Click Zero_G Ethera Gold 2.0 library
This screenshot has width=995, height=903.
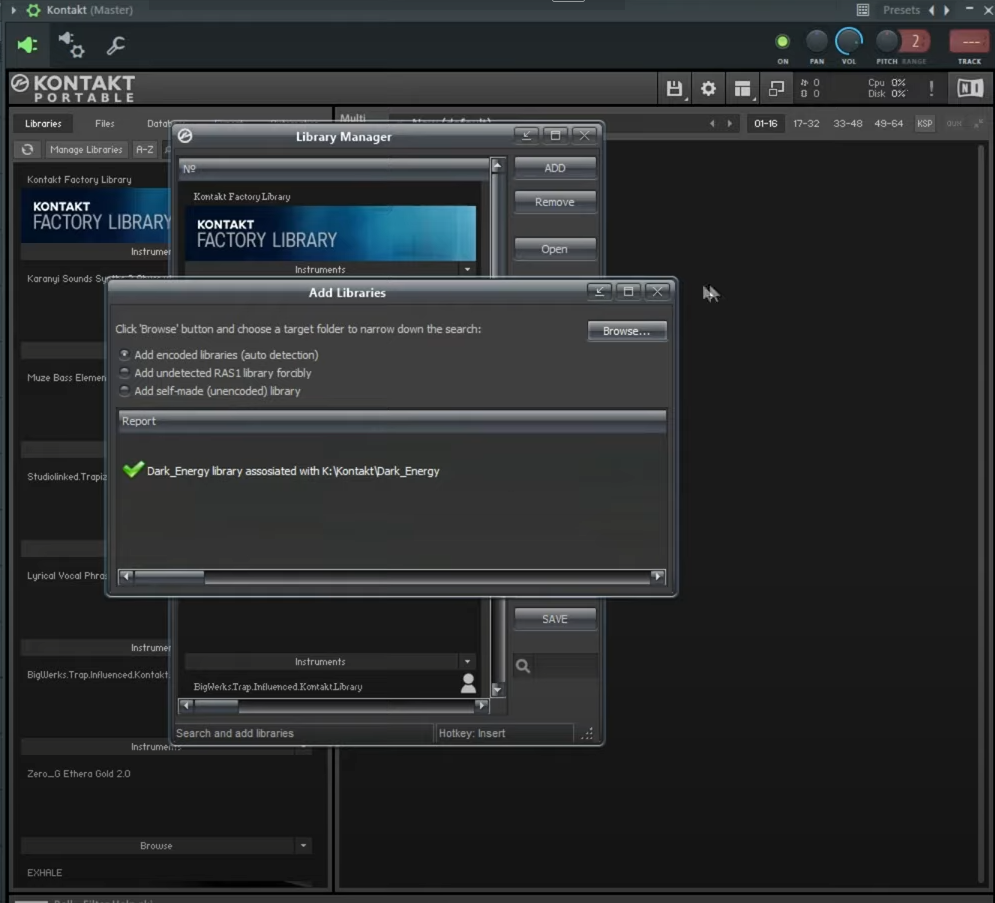tap(79, 774)
